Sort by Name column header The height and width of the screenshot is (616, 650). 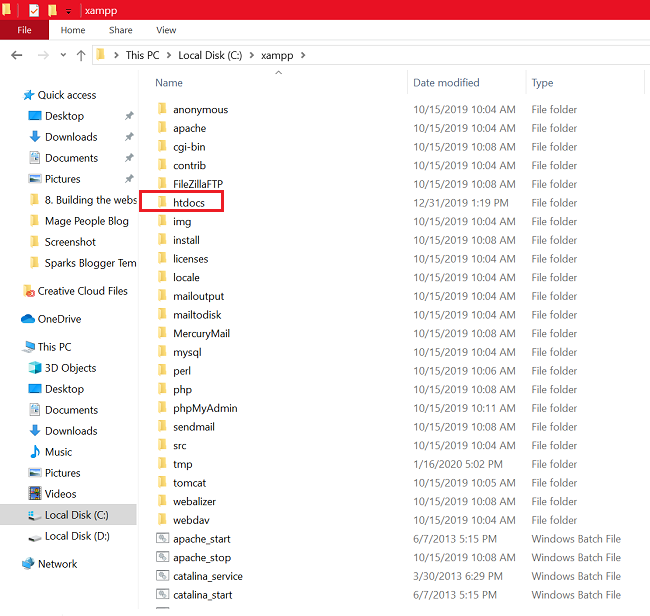tap(169, 82)
